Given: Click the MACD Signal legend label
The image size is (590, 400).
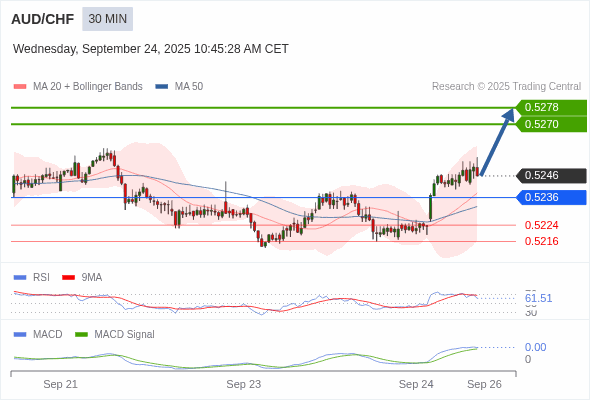Looking at the screenshot, I should click(125, 335).
